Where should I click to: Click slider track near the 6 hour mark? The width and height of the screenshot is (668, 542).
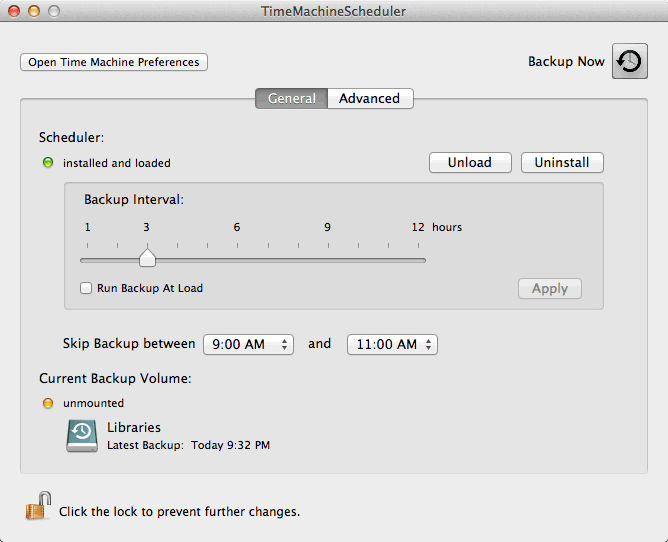[x=237, y=260]
